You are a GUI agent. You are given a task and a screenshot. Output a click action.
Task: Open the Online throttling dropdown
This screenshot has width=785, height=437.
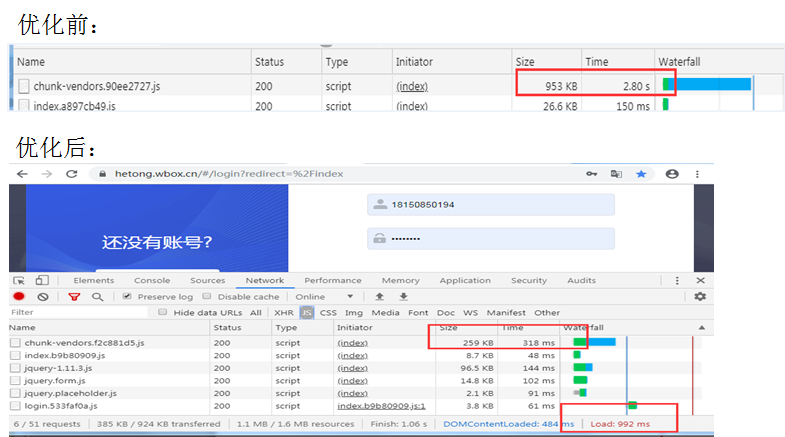pos(324,297)
